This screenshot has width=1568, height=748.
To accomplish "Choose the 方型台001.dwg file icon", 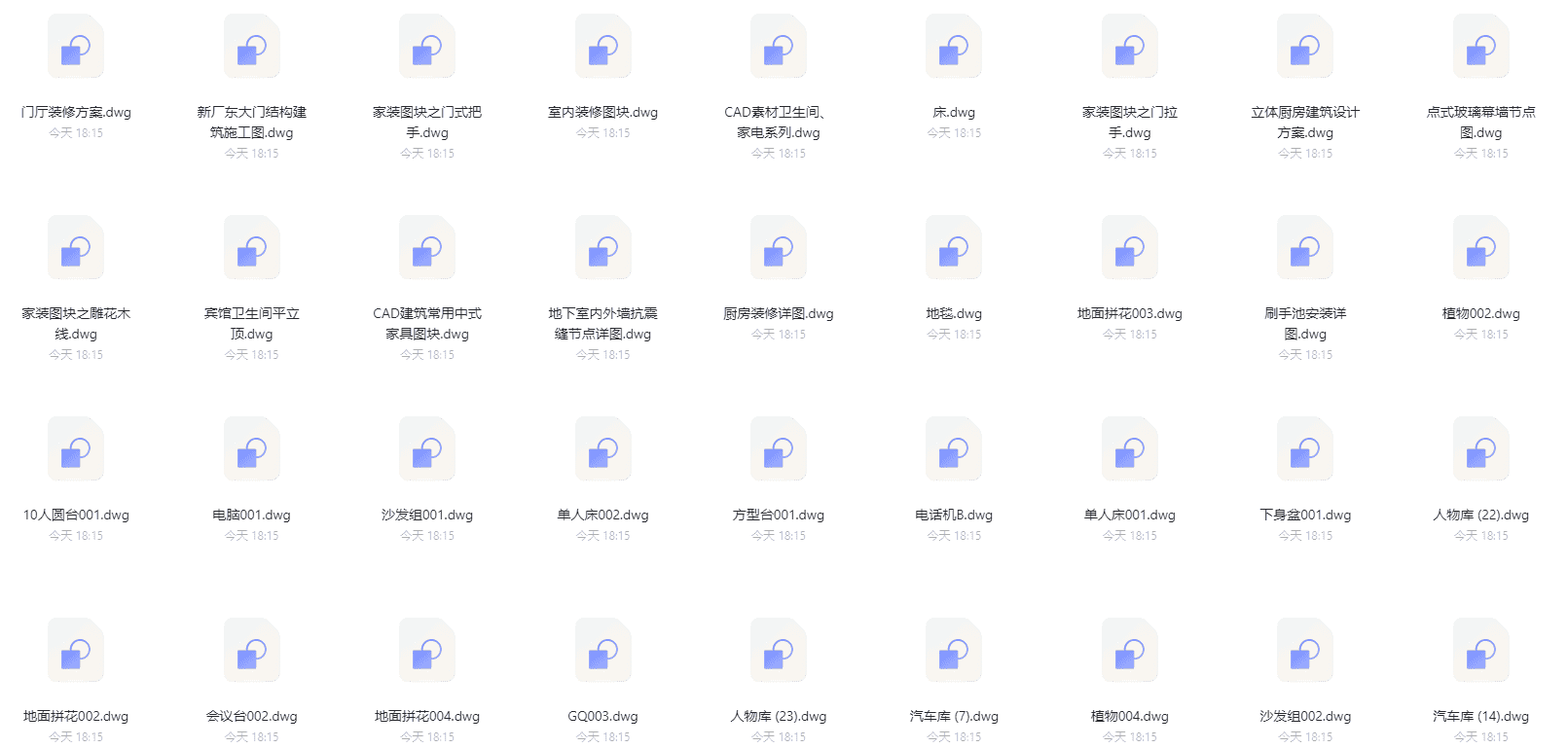I will click(x=779, y=449).
